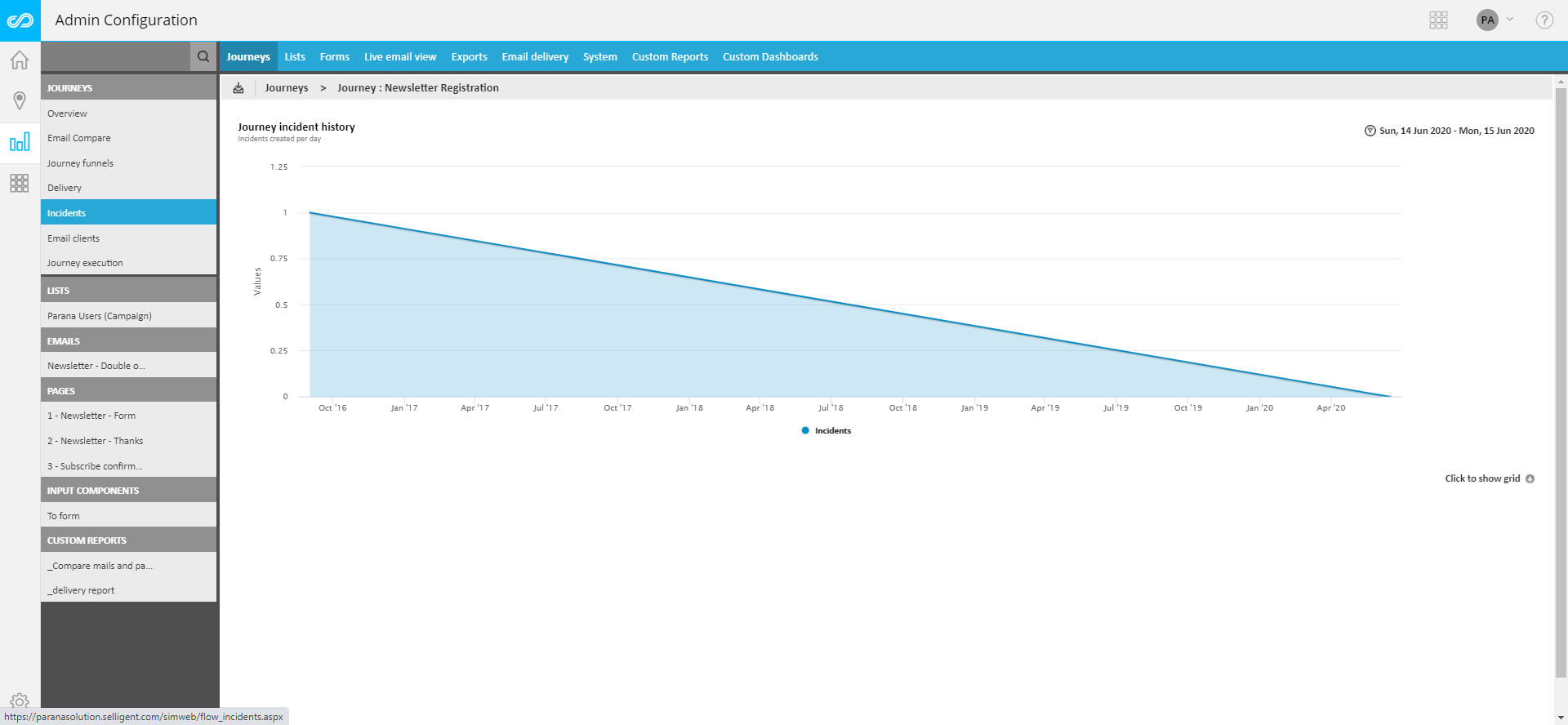Open the PA user account dropdown
Image resolution: width=1568 pixels, height=725 pixels.
pos(1494,20)
